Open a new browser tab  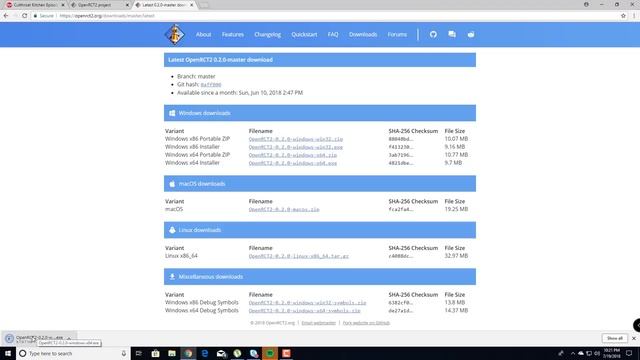204,5
